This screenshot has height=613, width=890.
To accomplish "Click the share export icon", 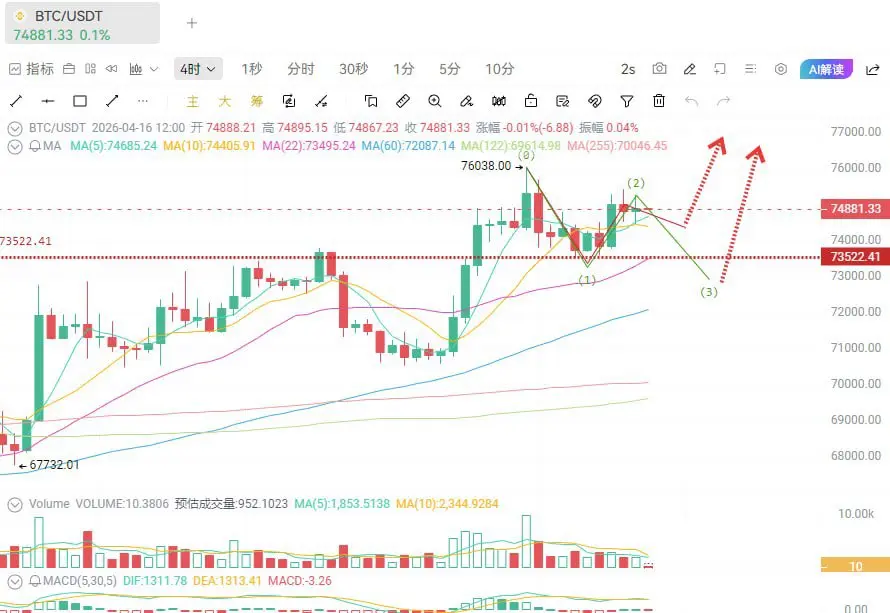I will click(873, 69).
